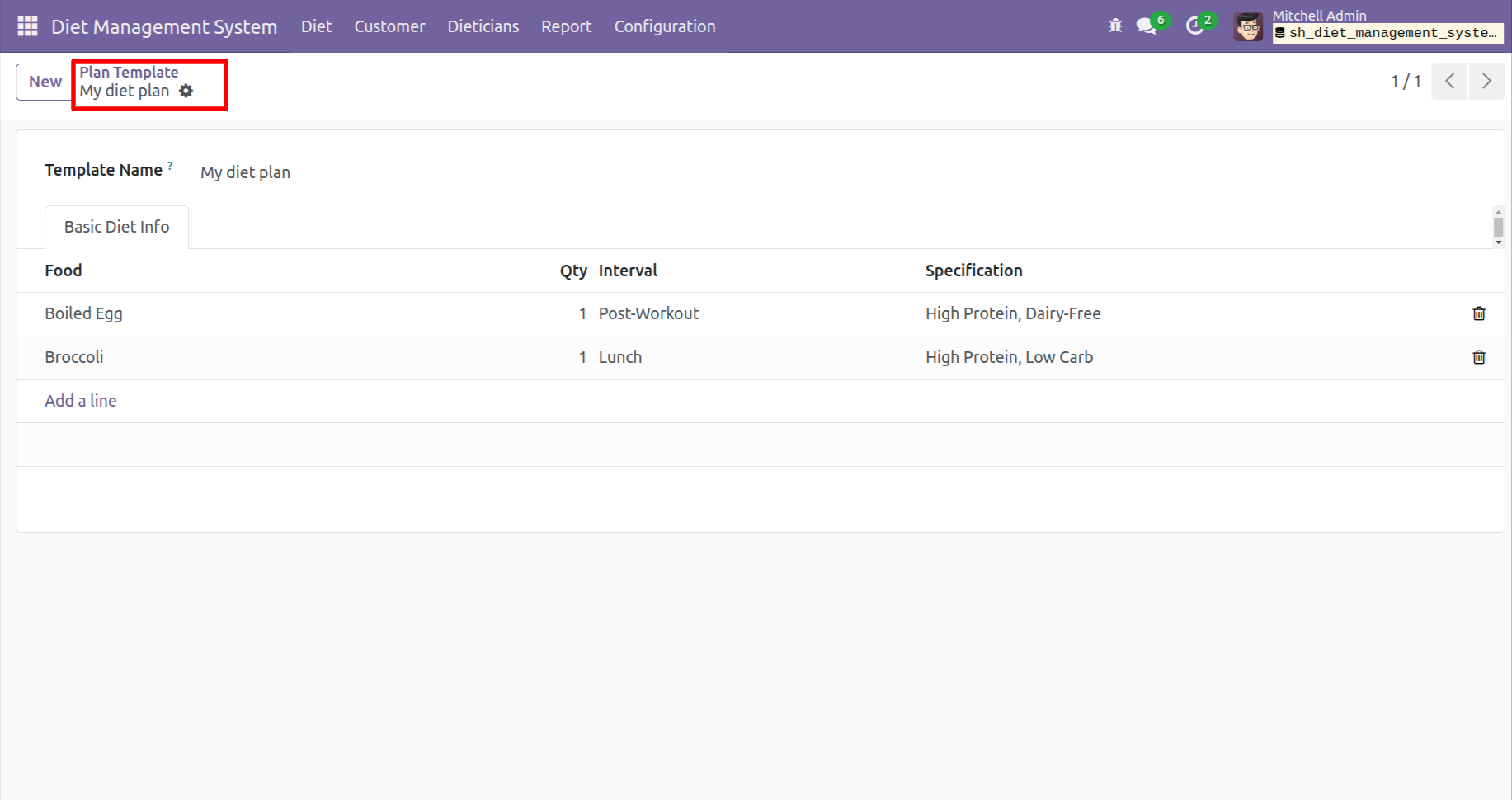Image resolution: width=1512 pixels, height=800 pixels.
Task: Open the Customer menu
Action: click(389, 26)
